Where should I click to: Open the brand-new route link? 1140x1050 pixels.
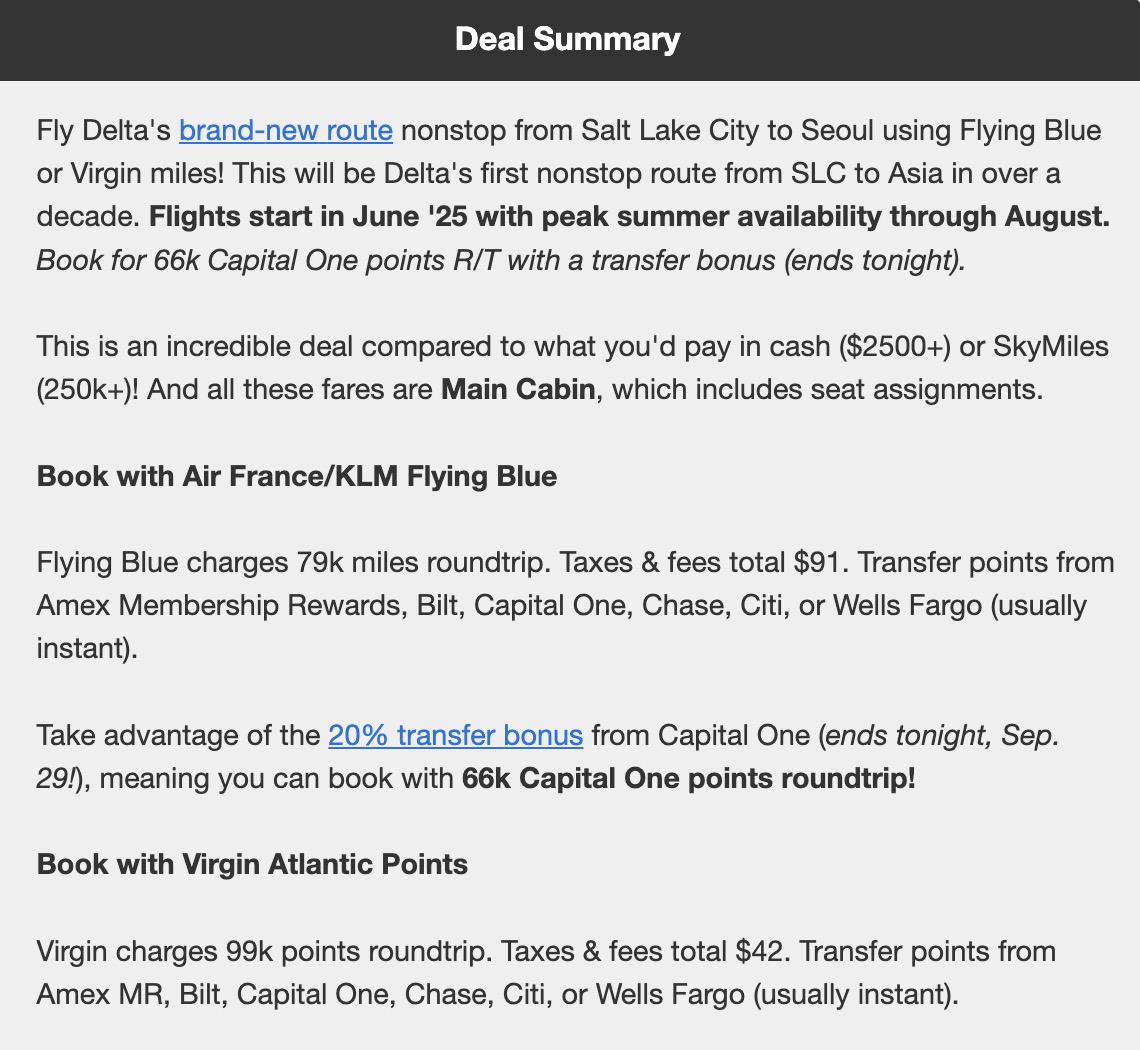285,131
